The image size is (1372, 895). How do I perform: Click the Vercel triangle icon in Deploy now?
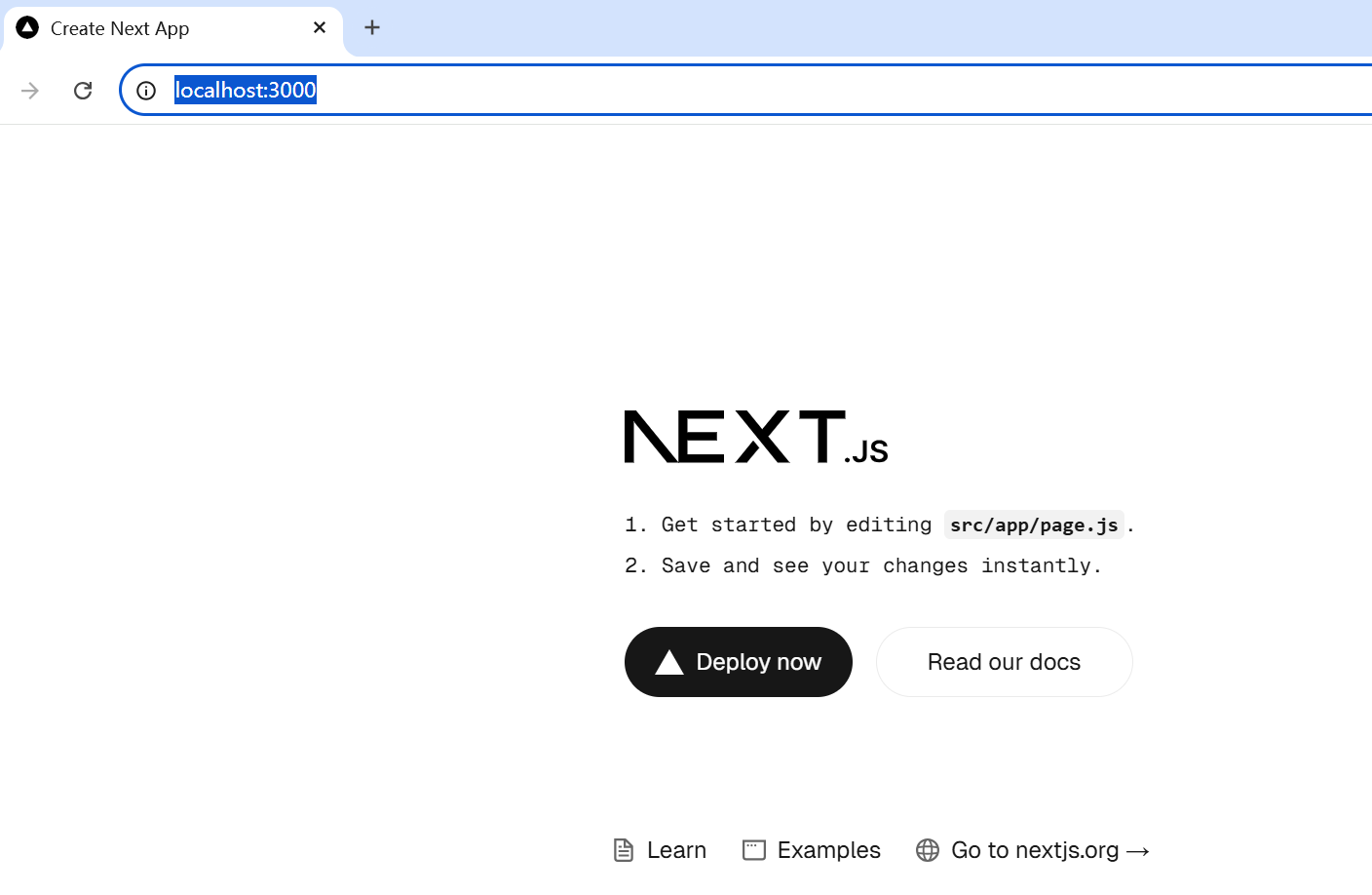click(x=669, y=663)
